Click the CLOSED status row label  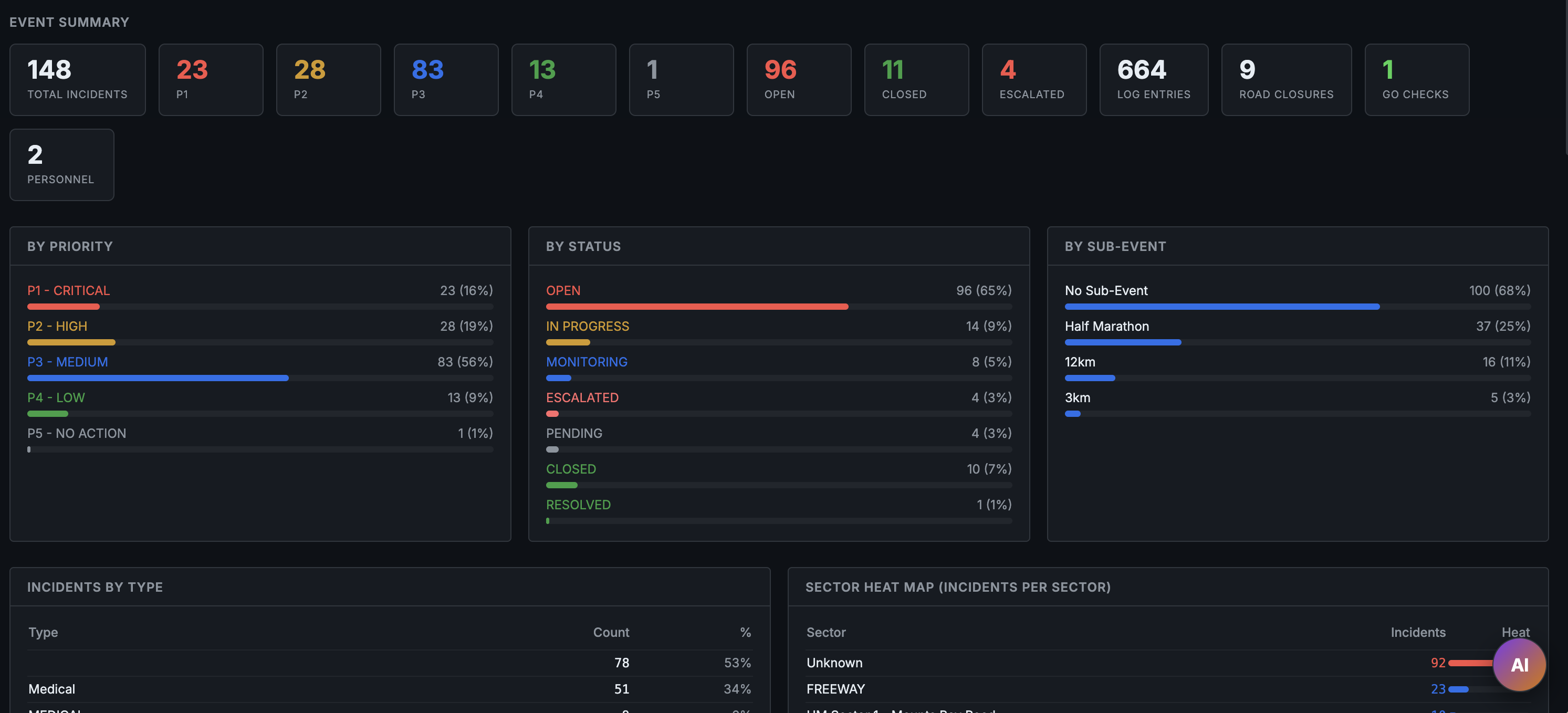pyautogui.click(x=571, y=469)
